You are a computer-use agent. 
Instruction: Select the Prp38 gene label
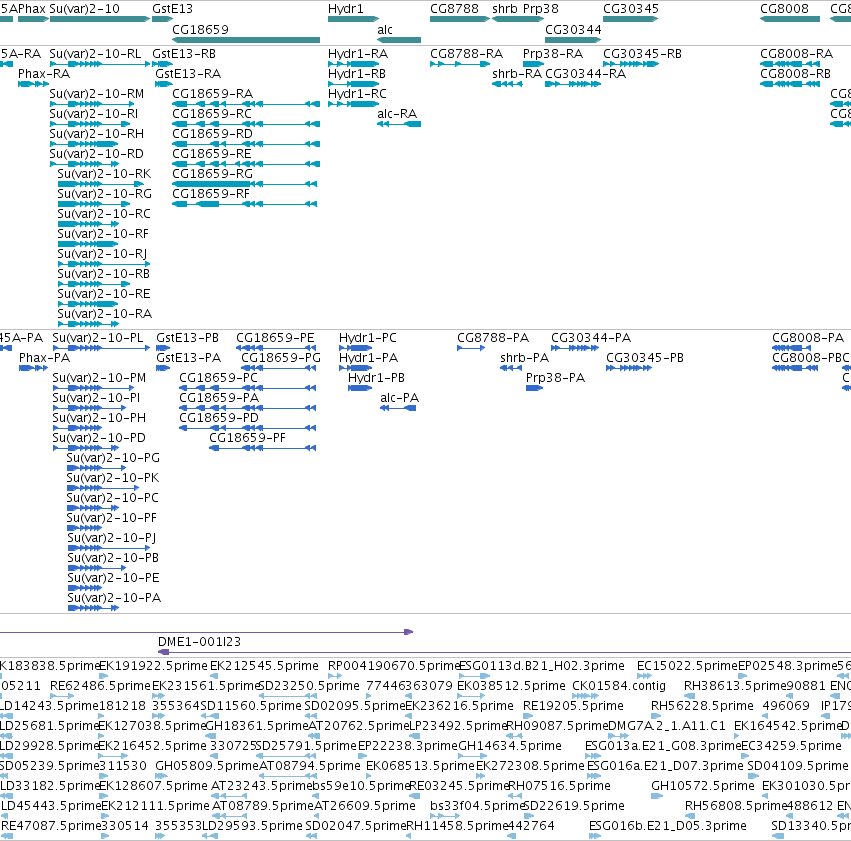tap(541, 9)
